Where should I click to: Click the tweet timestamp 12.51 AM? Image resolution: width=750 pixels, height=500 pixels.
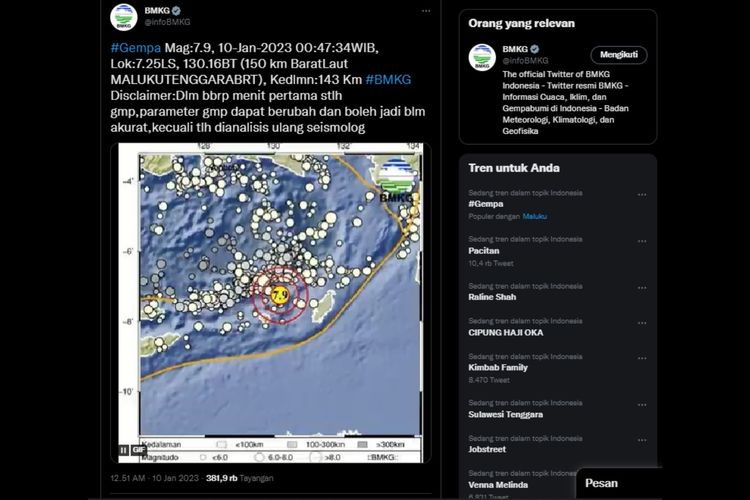coord(130,478)
